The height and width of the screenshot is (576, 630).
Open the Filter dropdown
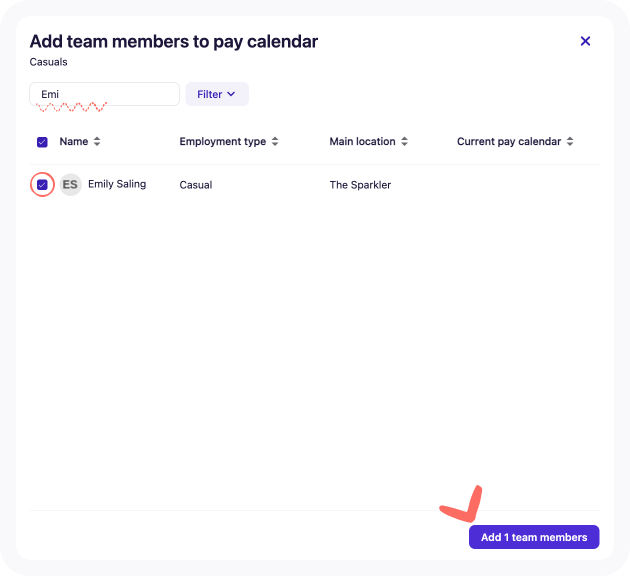coord(217,94)
